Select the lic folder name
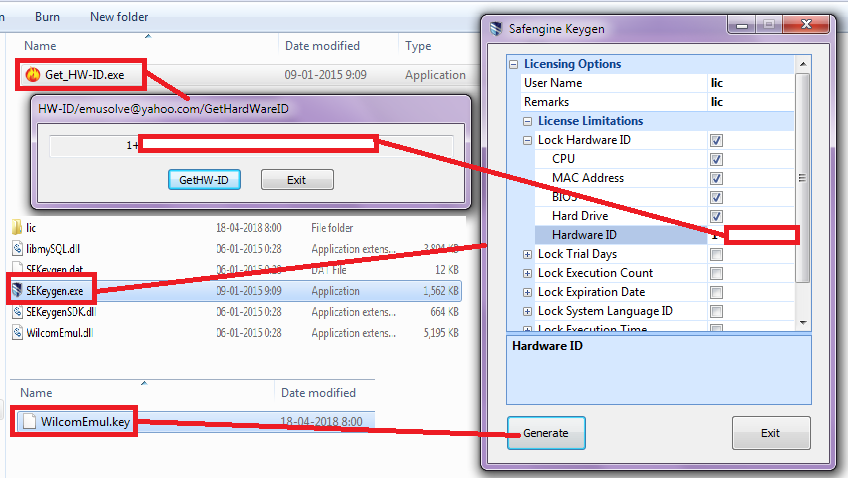The height and width of the screenshot is (478, 848). point(31,228)
